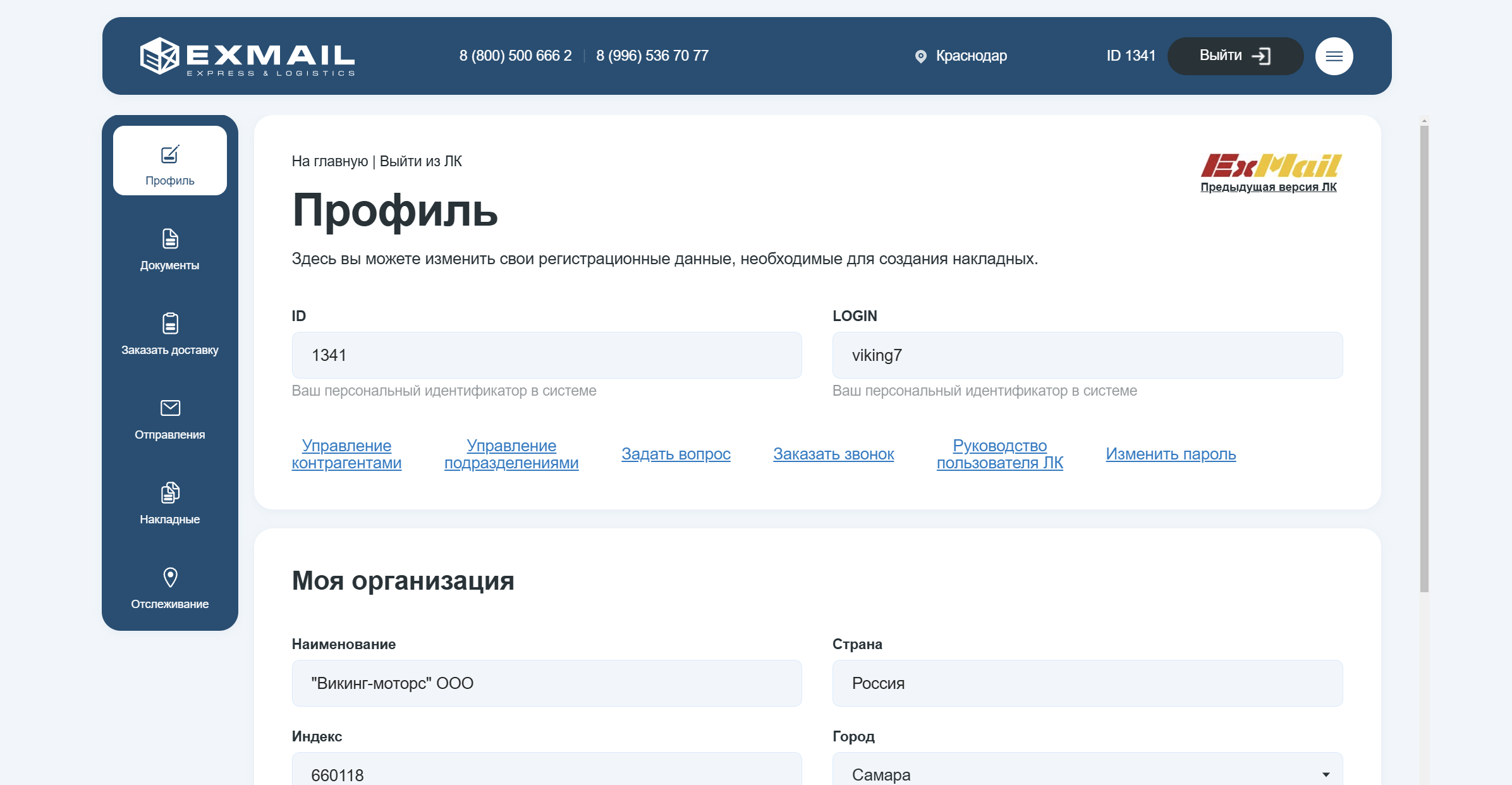This screenshot has height=785, width=1512.
Task: Click На главную breadcrumb link
Action: (329, 161)
